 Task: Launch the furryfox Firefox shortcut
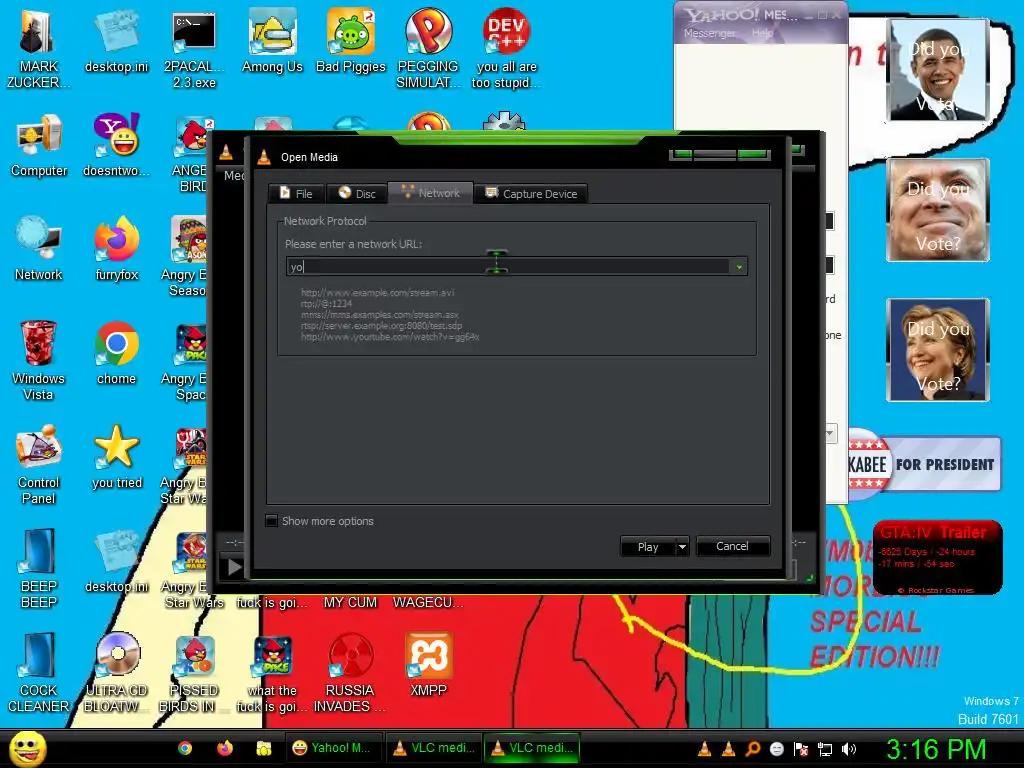[116, 248]
